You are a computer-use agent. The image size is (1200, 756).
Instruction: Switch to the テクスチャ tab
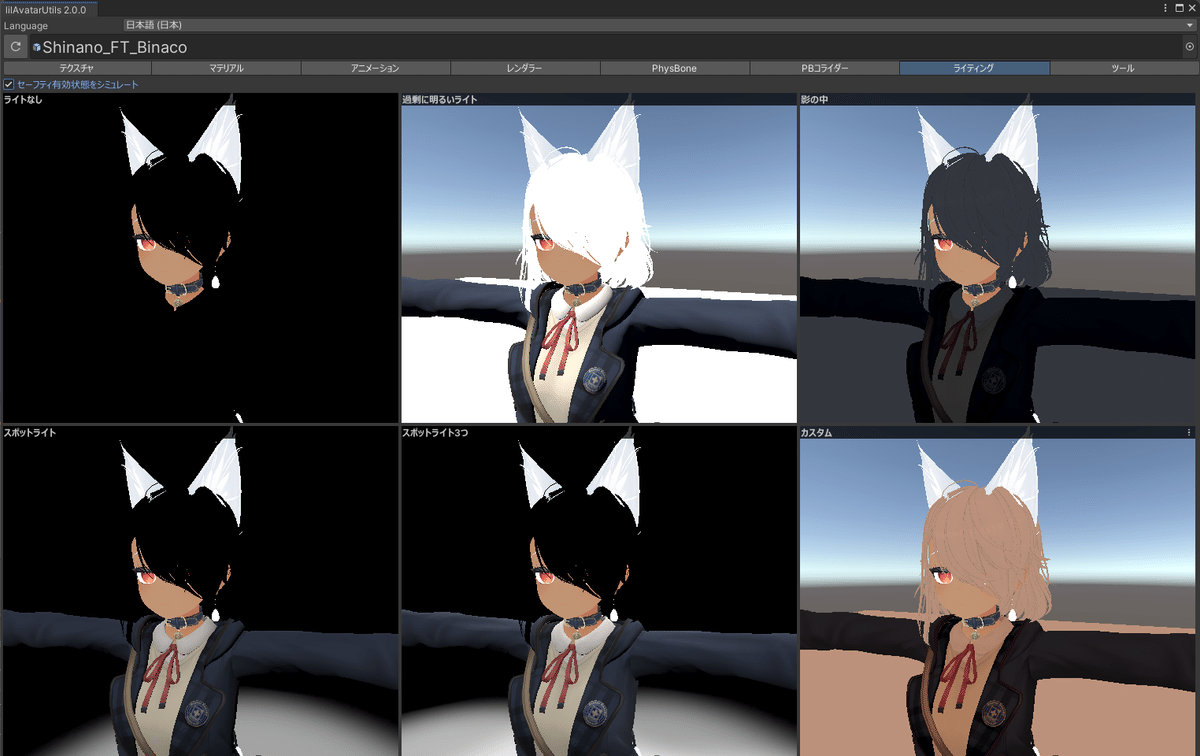point(75,68)
